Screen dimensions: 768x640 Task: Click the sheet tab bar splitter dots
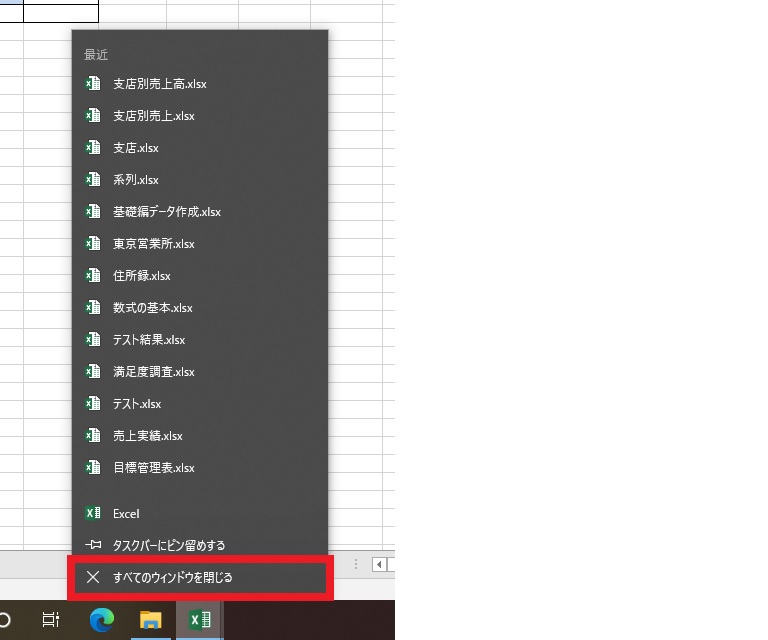356,565
